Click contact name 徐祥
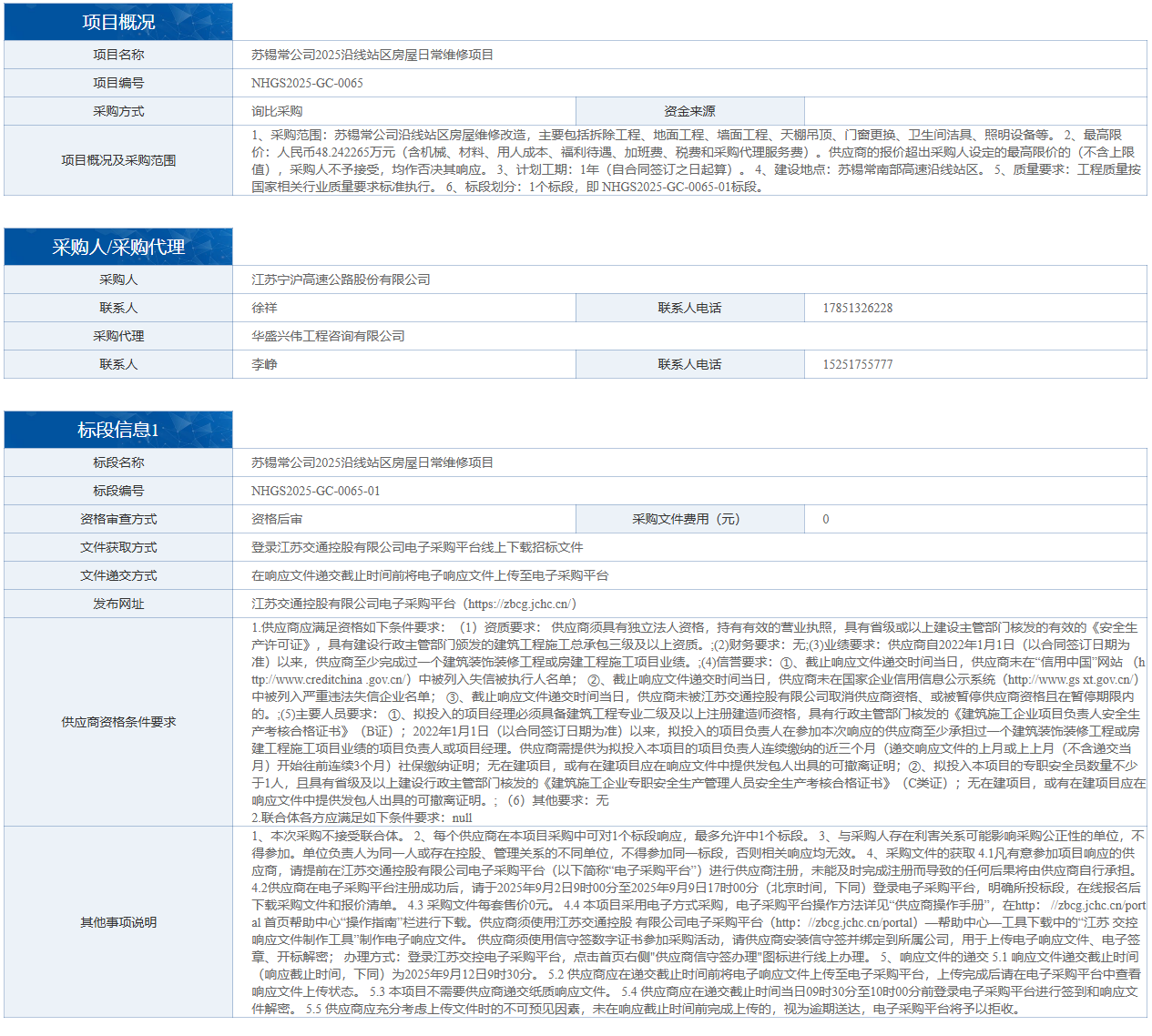This screenshot has height=1036, width=1152. pos(264,308)
